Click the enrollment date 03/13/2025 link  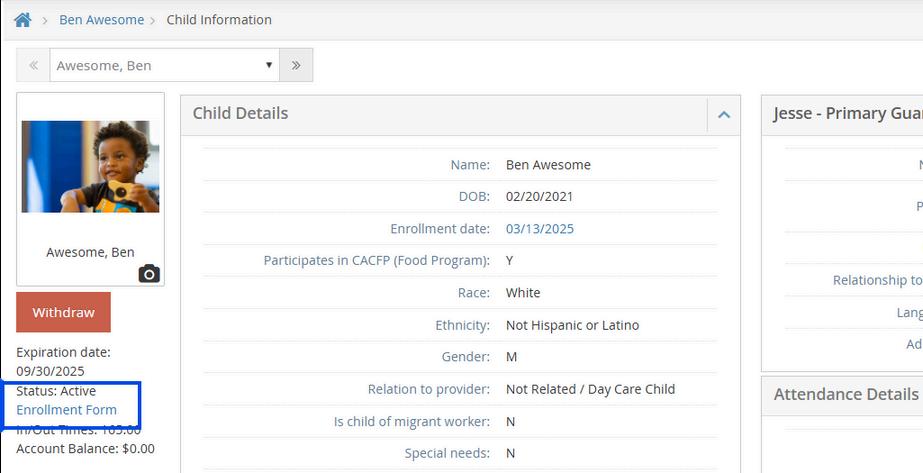coord(540,229)
